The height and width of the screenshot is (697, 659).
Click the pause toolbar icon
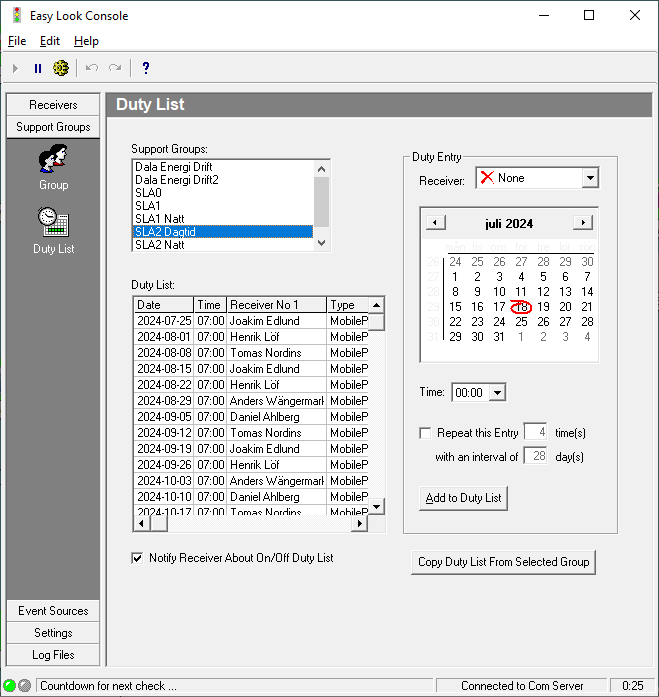(x=38, y=68)
